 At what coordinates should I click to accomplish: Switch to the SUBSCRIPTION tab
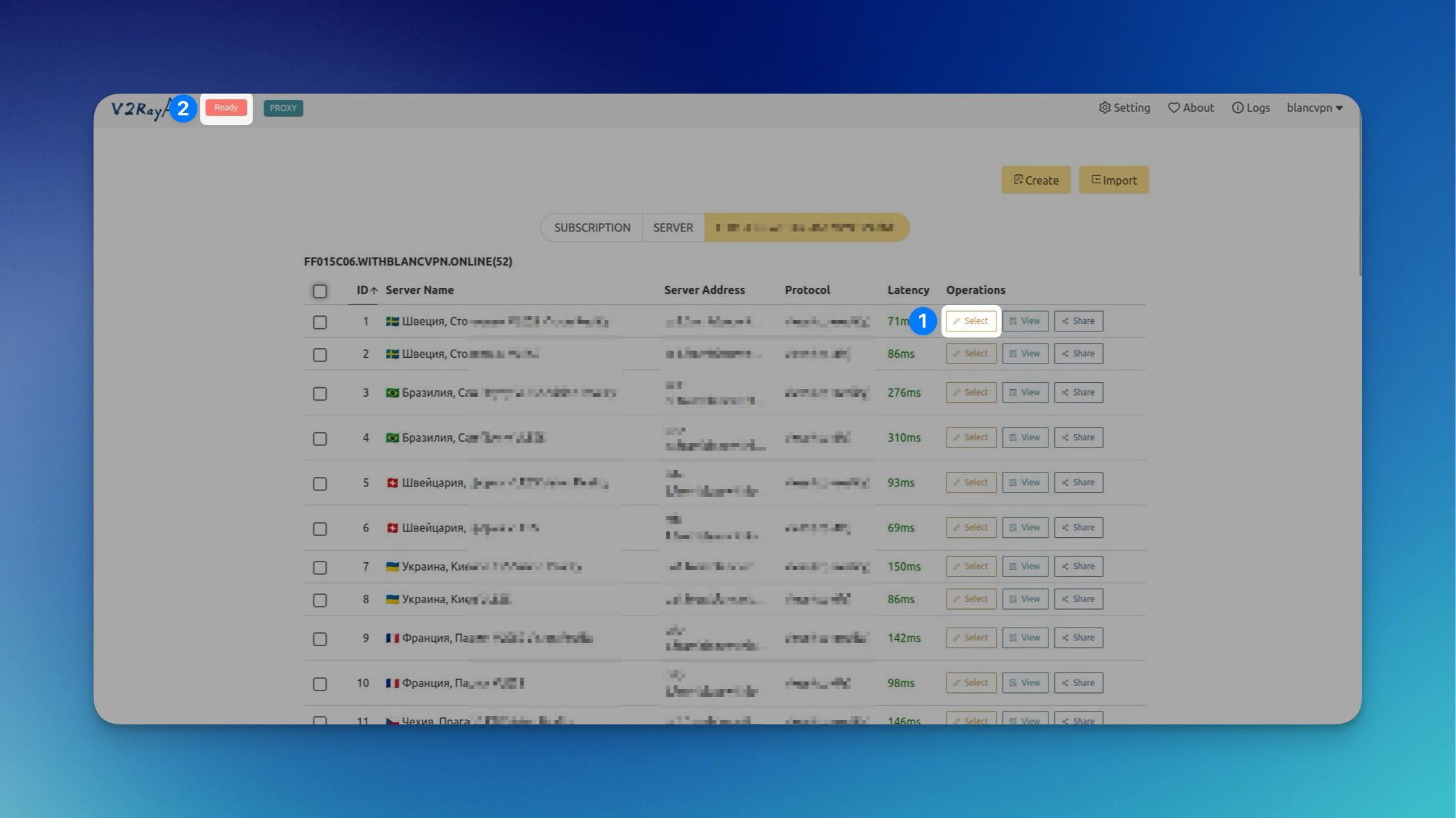point(591,228)
